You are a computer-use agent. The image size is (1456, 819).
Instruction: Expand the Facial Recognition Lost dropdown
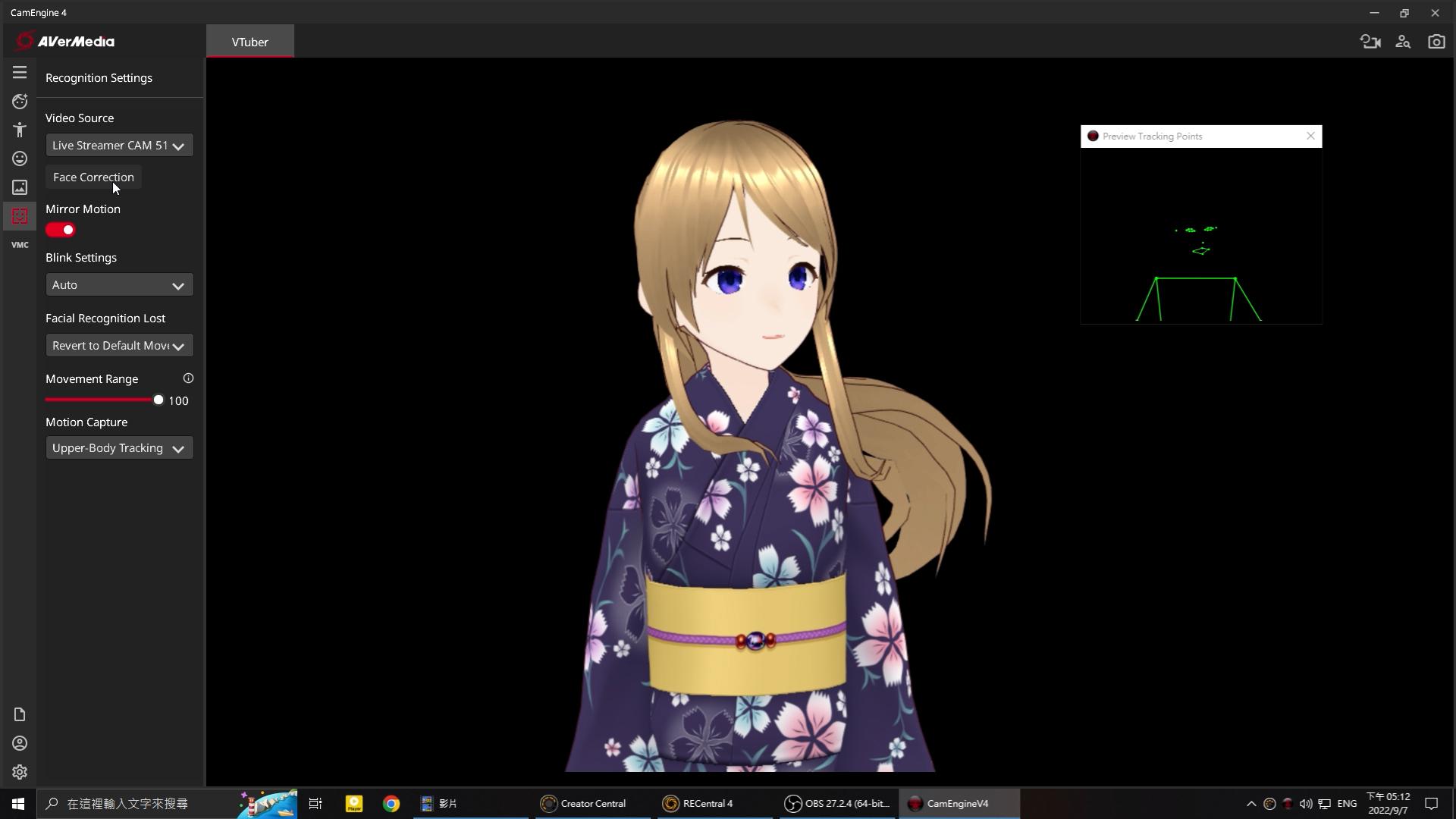coord(119,346)
